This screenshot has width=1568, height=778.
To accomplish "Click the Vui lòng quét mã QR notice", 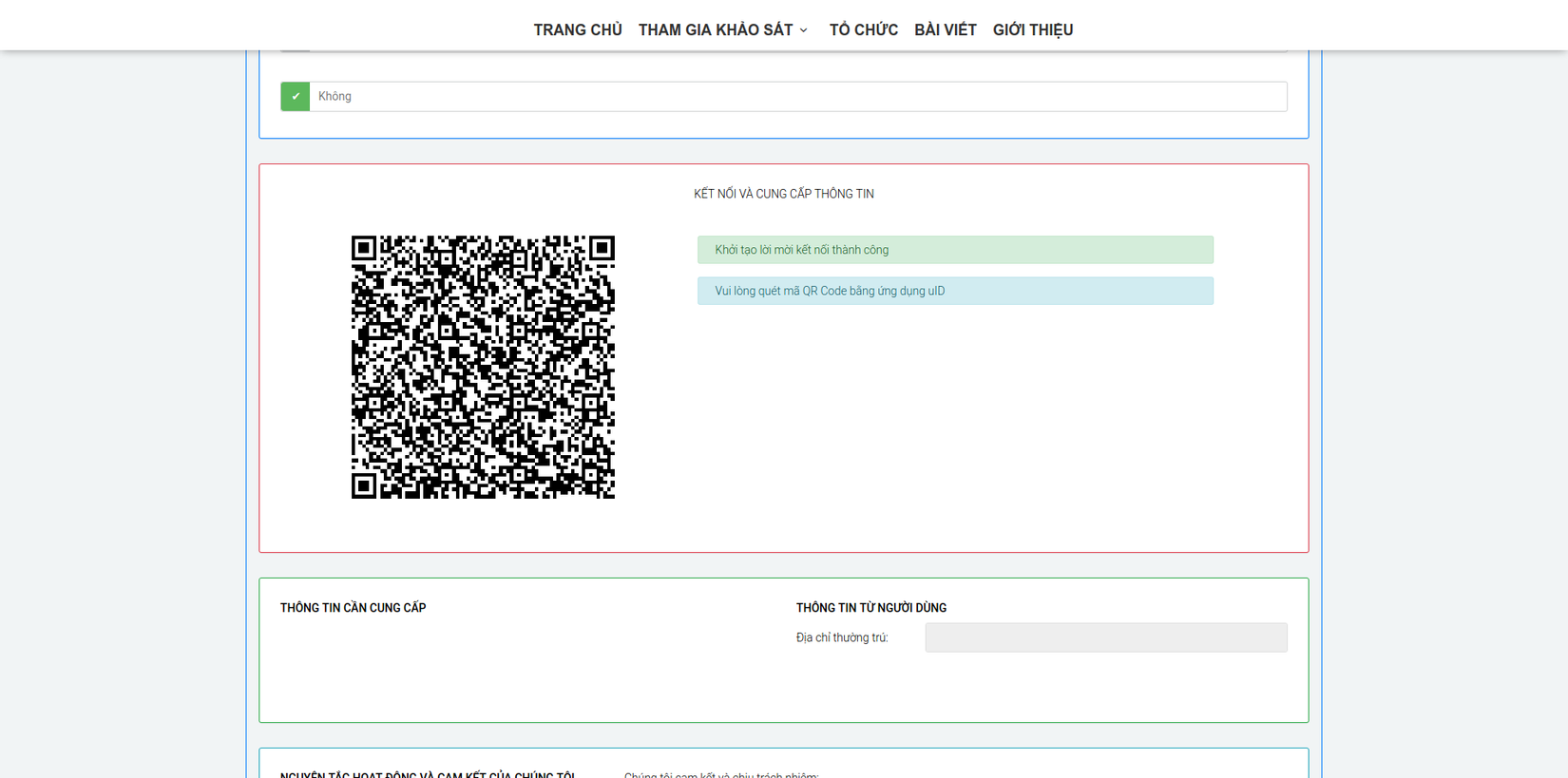I will (x=955, y=291).
